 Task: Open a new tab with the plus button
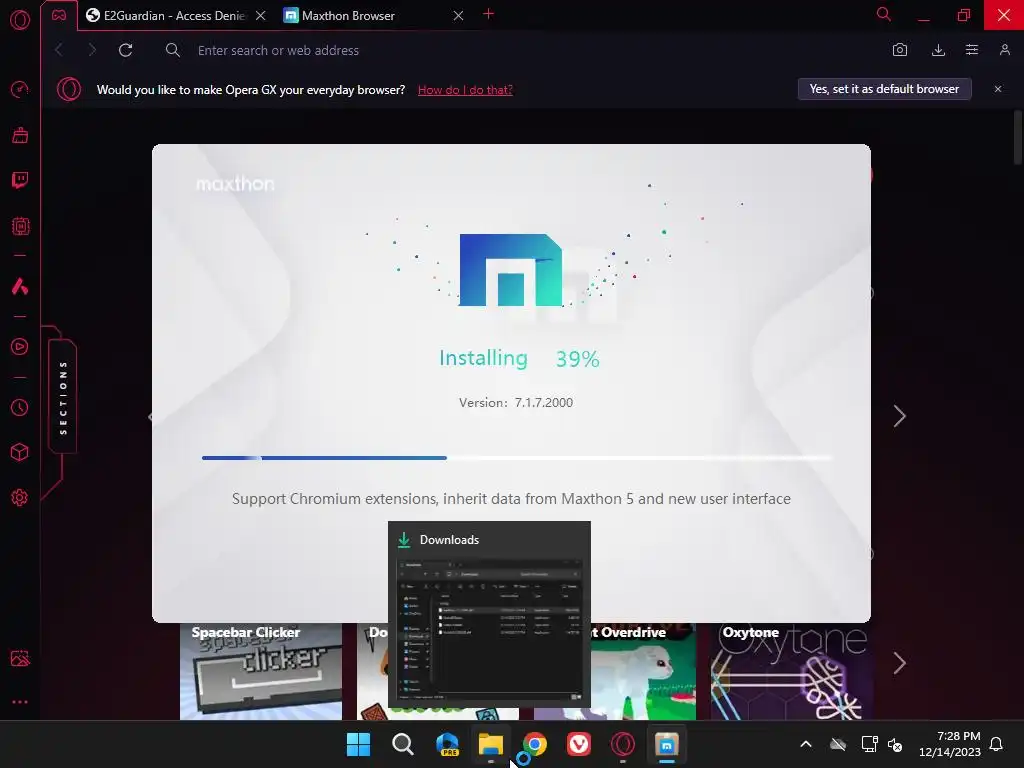click(488, 14)
